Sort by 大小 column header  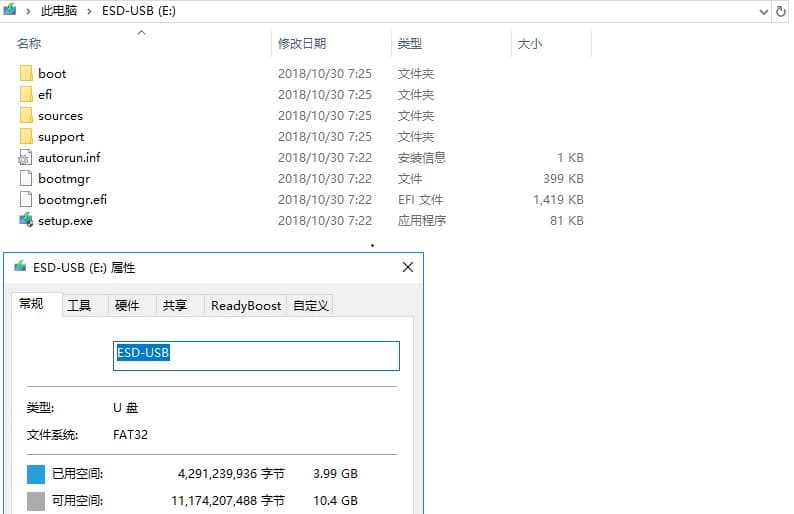530,44
